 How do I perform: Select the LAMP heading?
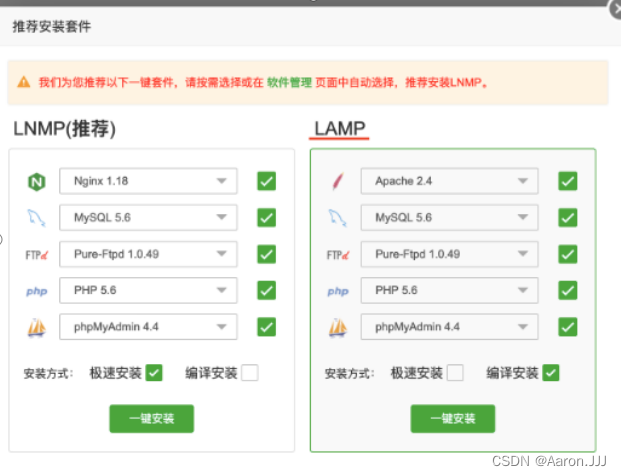[339, 128]
